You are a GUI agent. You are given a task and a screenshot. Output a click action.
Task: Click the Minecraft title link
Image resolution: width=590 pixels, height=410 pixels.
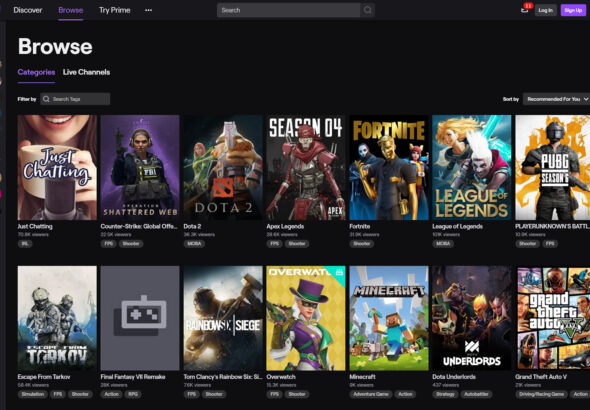[362, 377]
